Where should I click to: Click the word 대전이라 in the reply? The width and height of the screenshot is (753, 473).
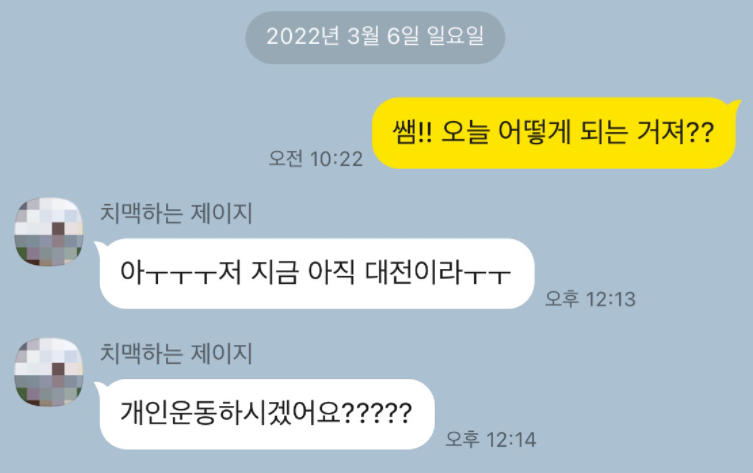(x=414, y=272)
